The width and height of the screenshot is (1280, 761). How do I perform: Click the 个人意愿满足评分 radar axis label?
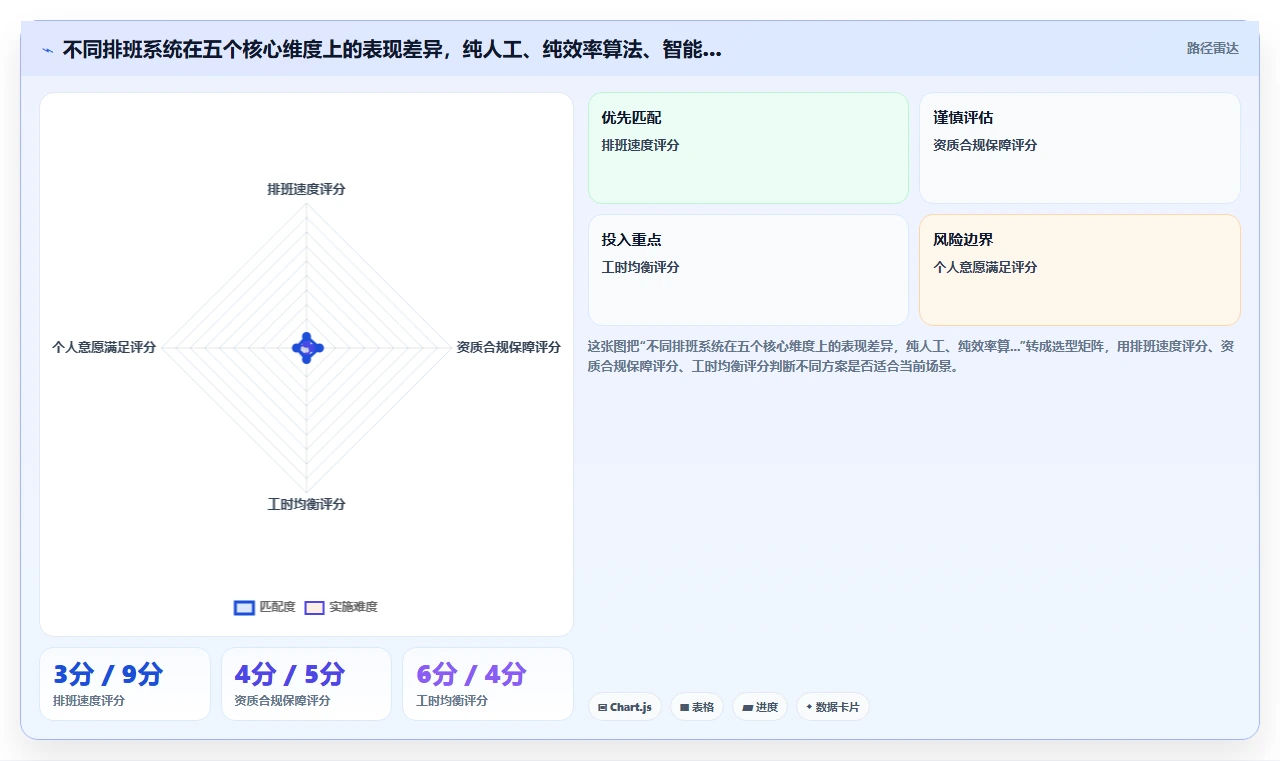(x=104, y=347)
